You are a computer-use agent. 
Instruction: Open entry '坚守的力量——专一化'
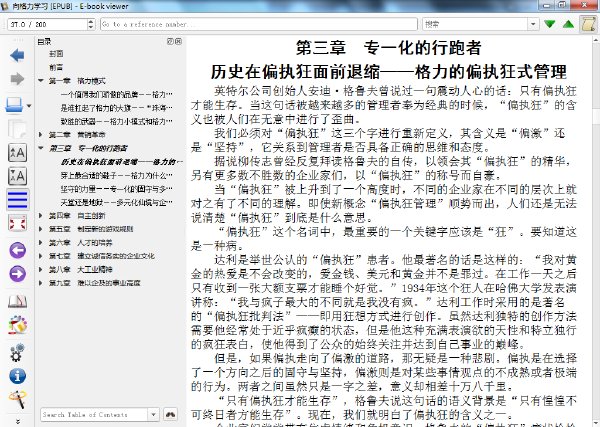point(116,189)
